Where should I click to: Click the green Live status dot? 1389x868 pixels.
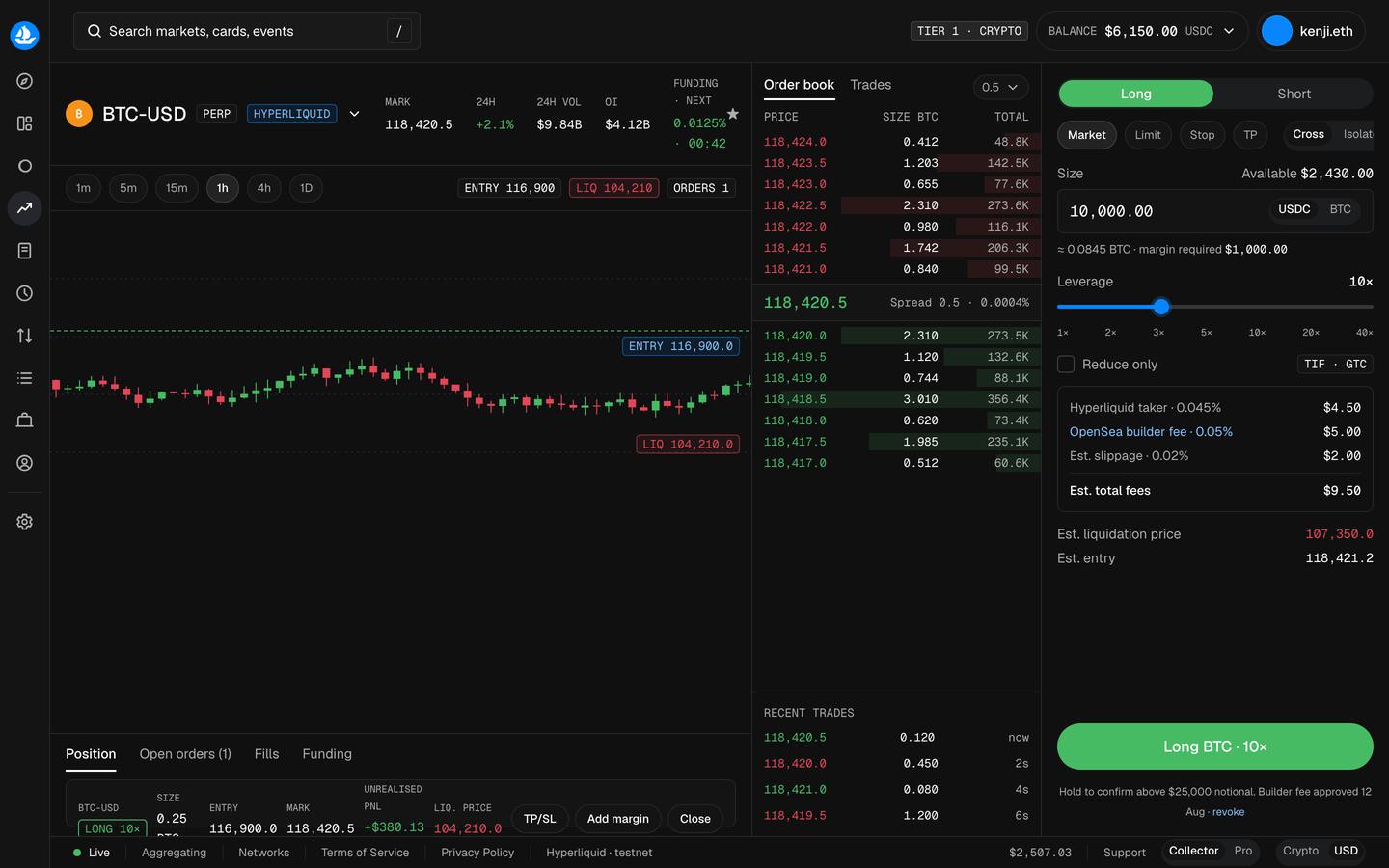pyautogui.click(x=77, y=853)
